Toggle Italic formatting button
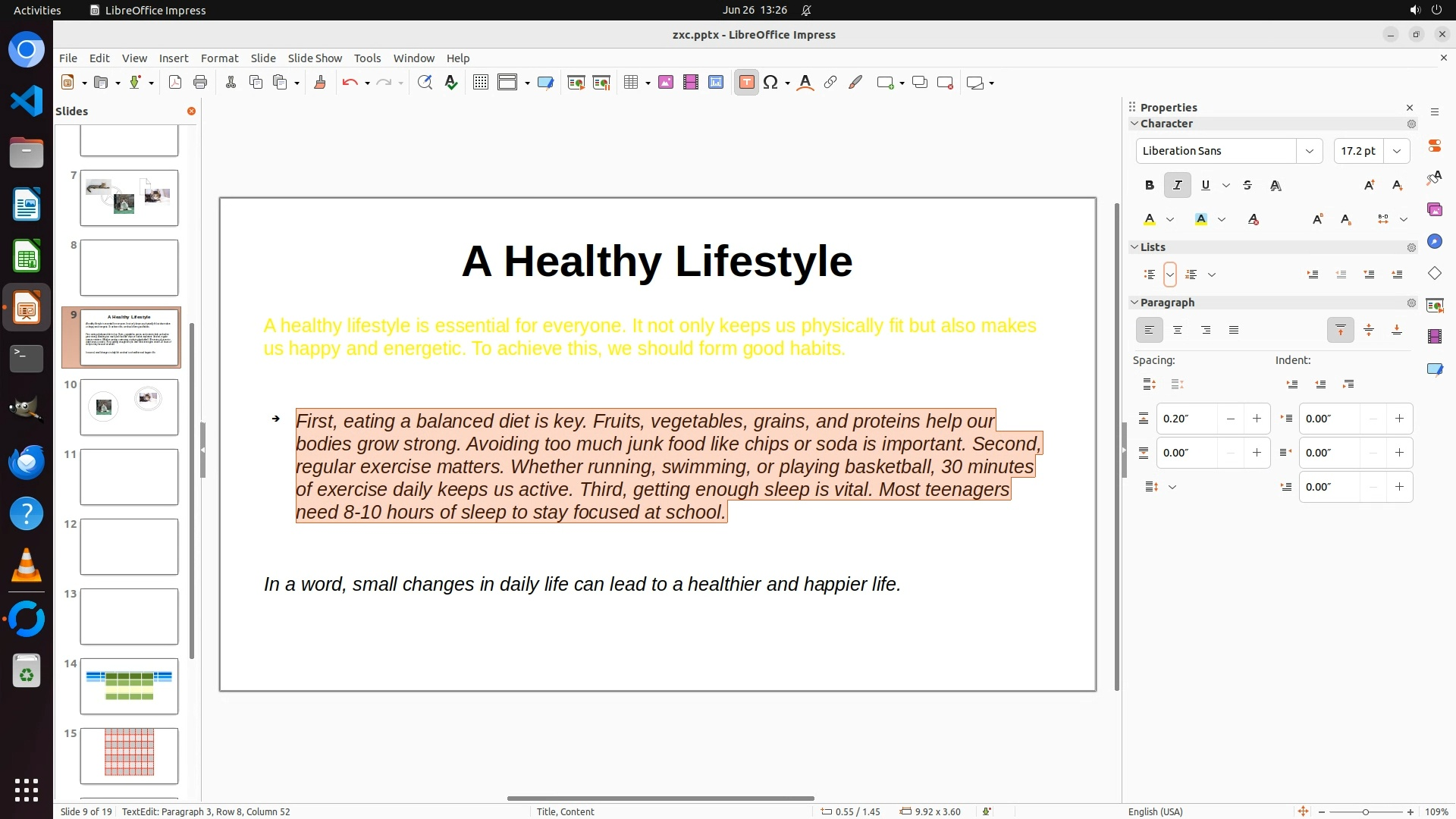The width and height of the screenshot is (1456, 819). coord(1177,185)
